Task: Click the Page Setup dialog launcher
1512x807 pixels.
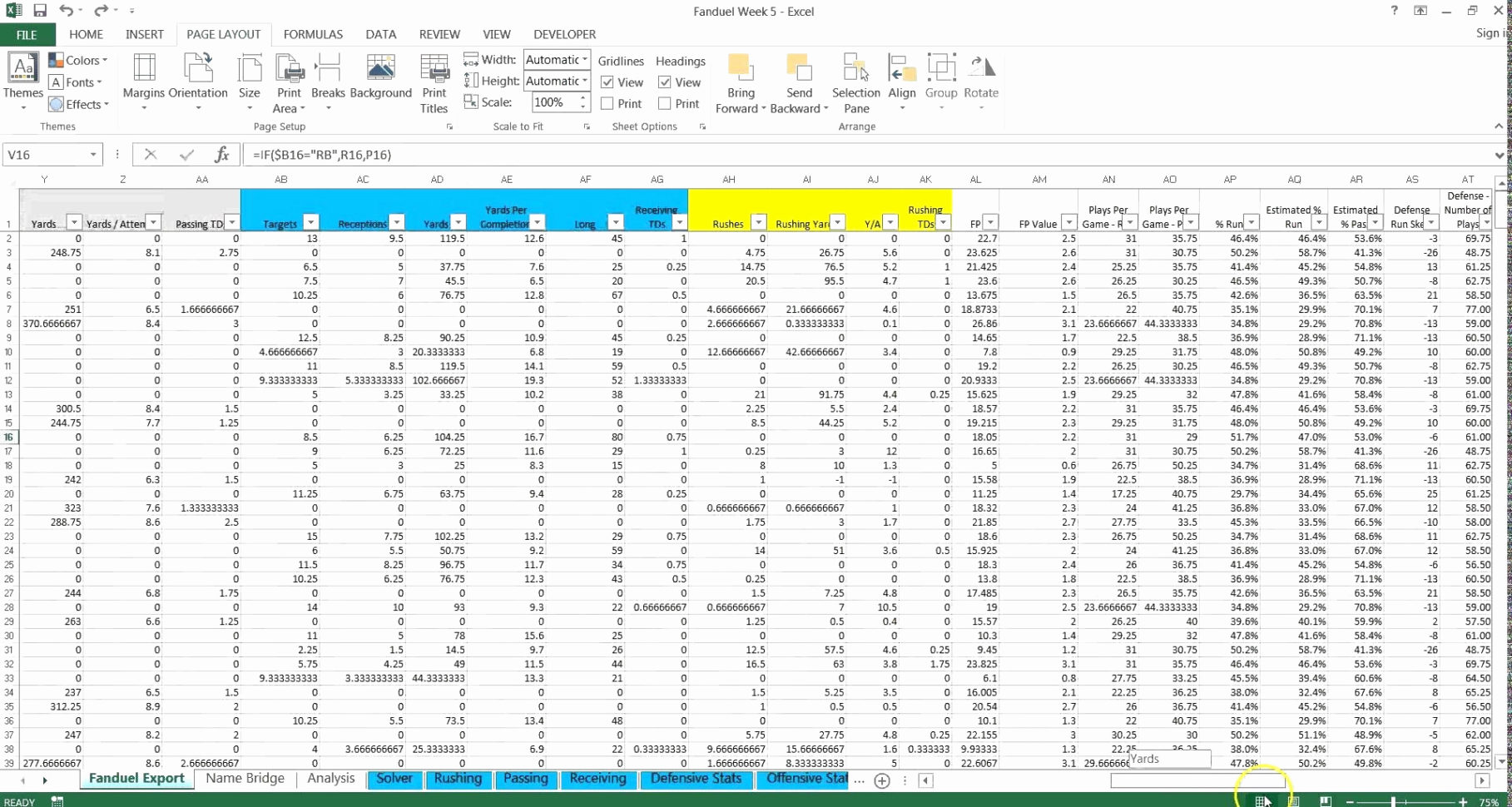Action: pyautogui.click(x=449, y=126)
